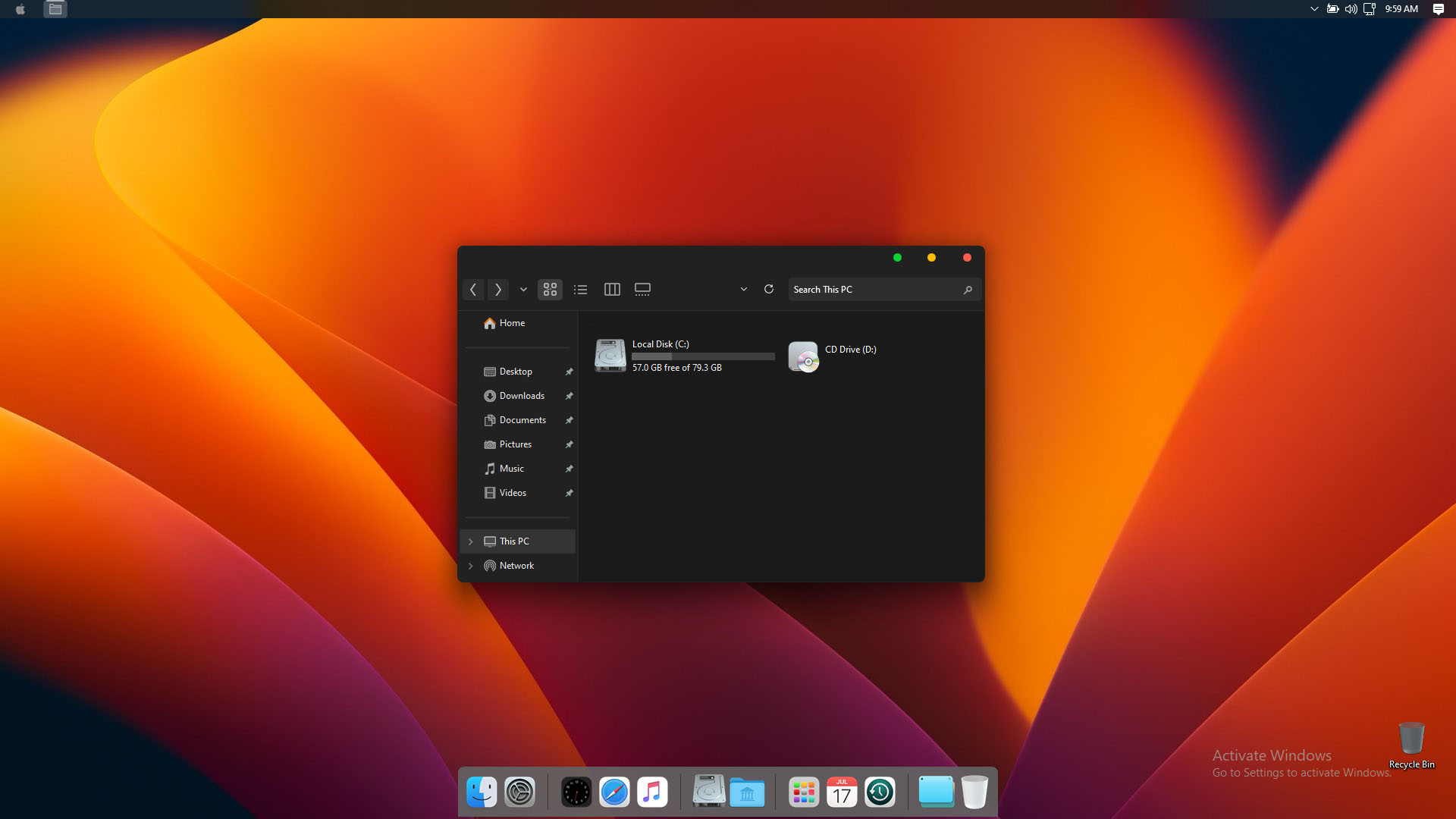Go forward to the next folder

coord(497,290)
